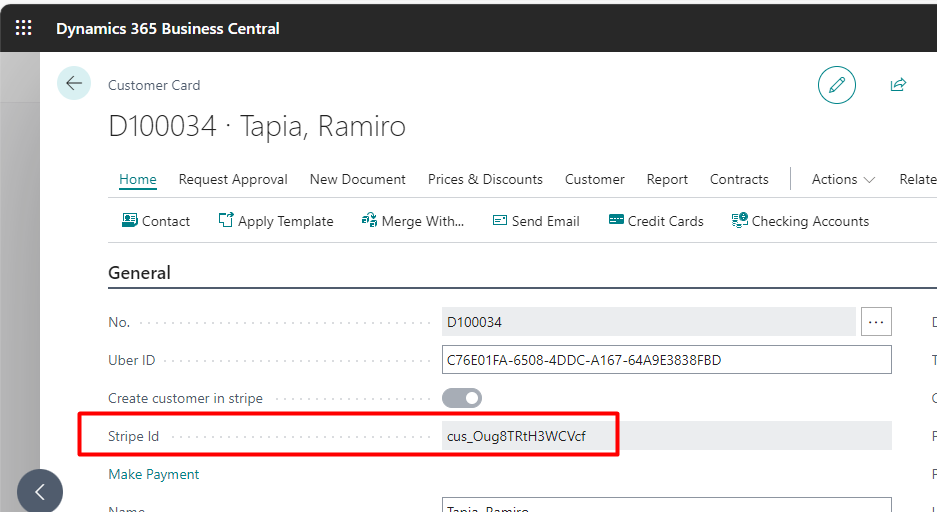The image size is (937, 512).
Task: Open Credit Cards action
Action: [x=656, y=221]
